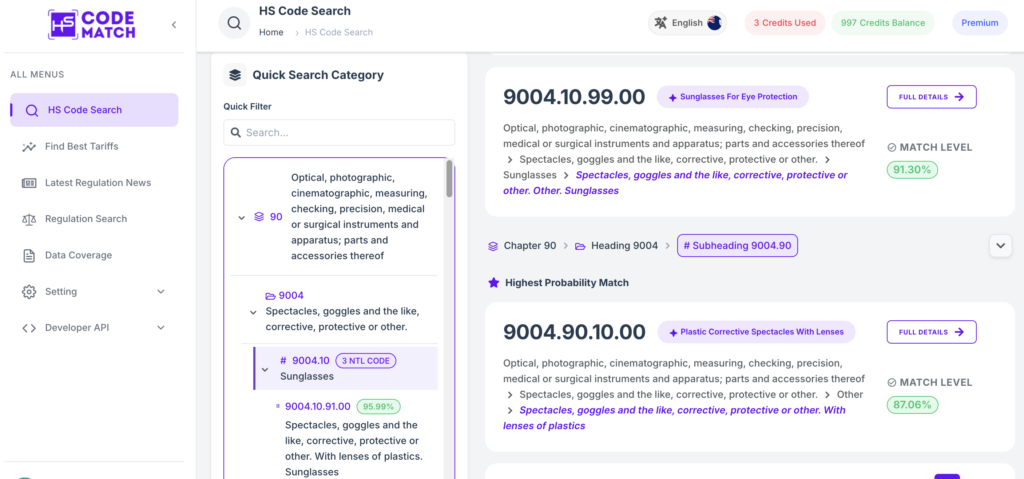Viewport: 1024px width, 479px height.
Task: Click the category tree scrollbar
Action: click(449, 178)
